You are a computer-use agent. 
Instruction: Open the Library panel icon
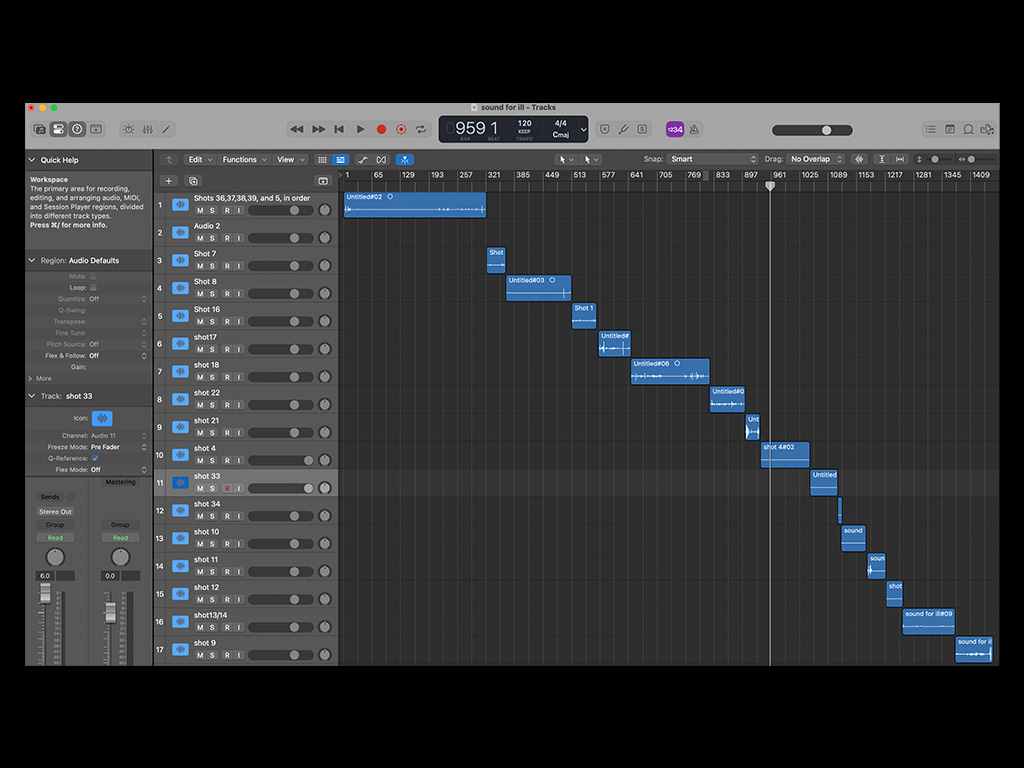click(39, 130)
